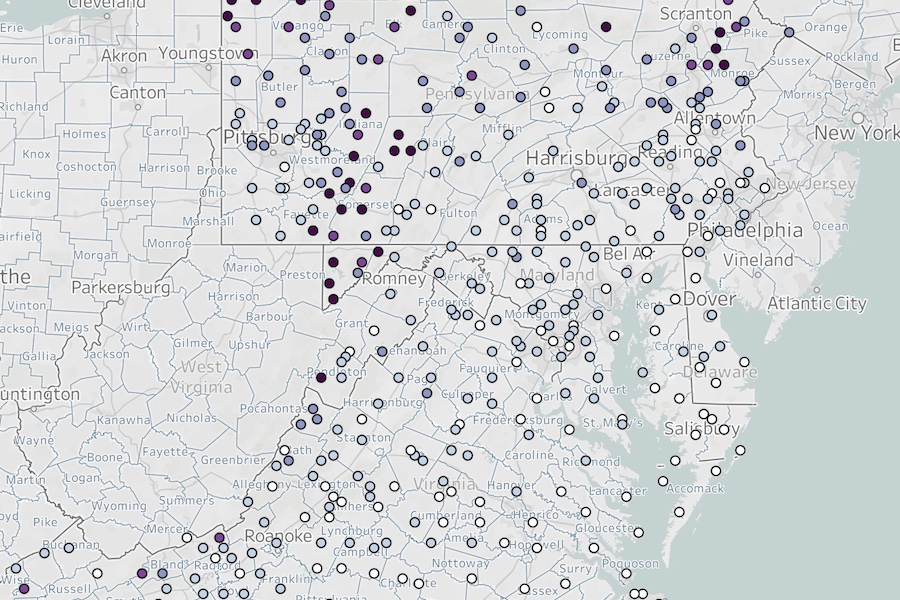The height and width of the screenshot is (600, 900).
Task: Click the Staunton label
Action: pyautogui.click(x=364, y=438)
